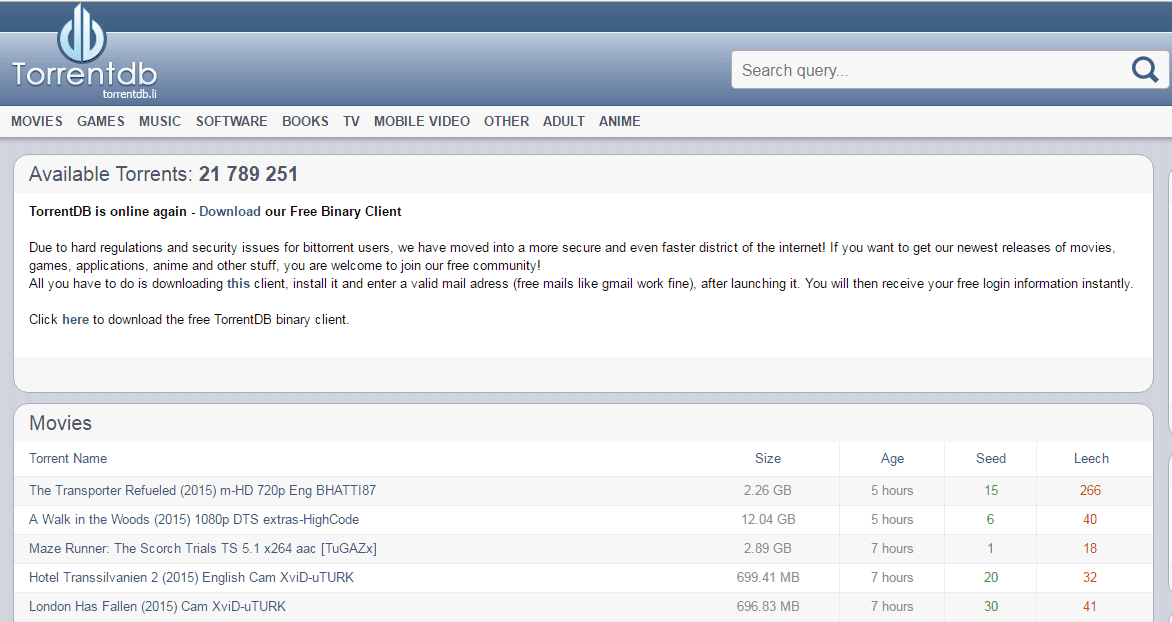This screenshot has height=622, width=1172.
Task: Click leech count 32
Action: [1091, 577]
